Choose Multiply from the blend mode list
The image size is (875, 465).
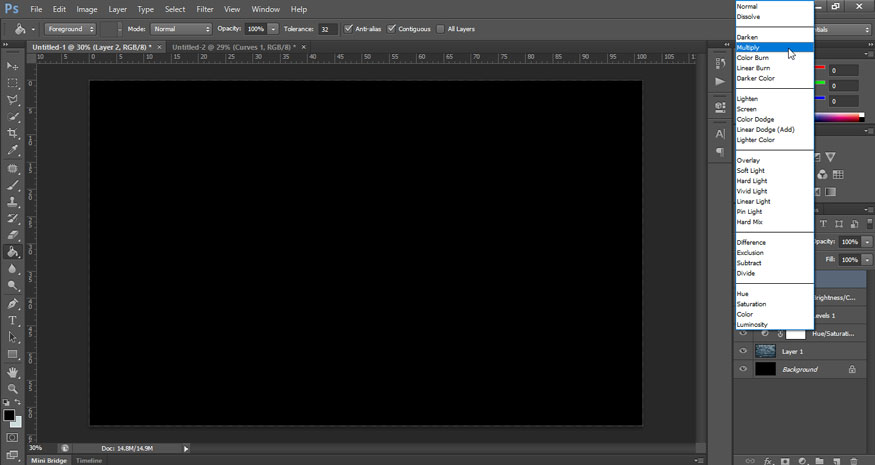pyautogui.click(x=749, y=47)
